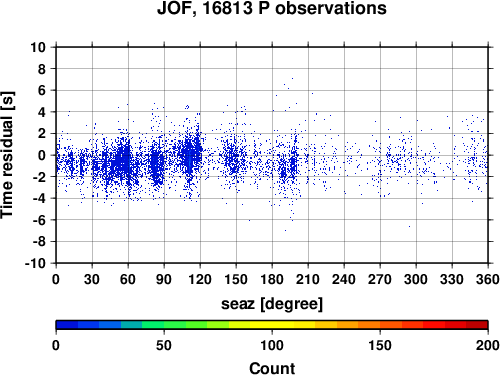
Task: Click the x-axis tick label '270'
Action: [x=380, y=279]
